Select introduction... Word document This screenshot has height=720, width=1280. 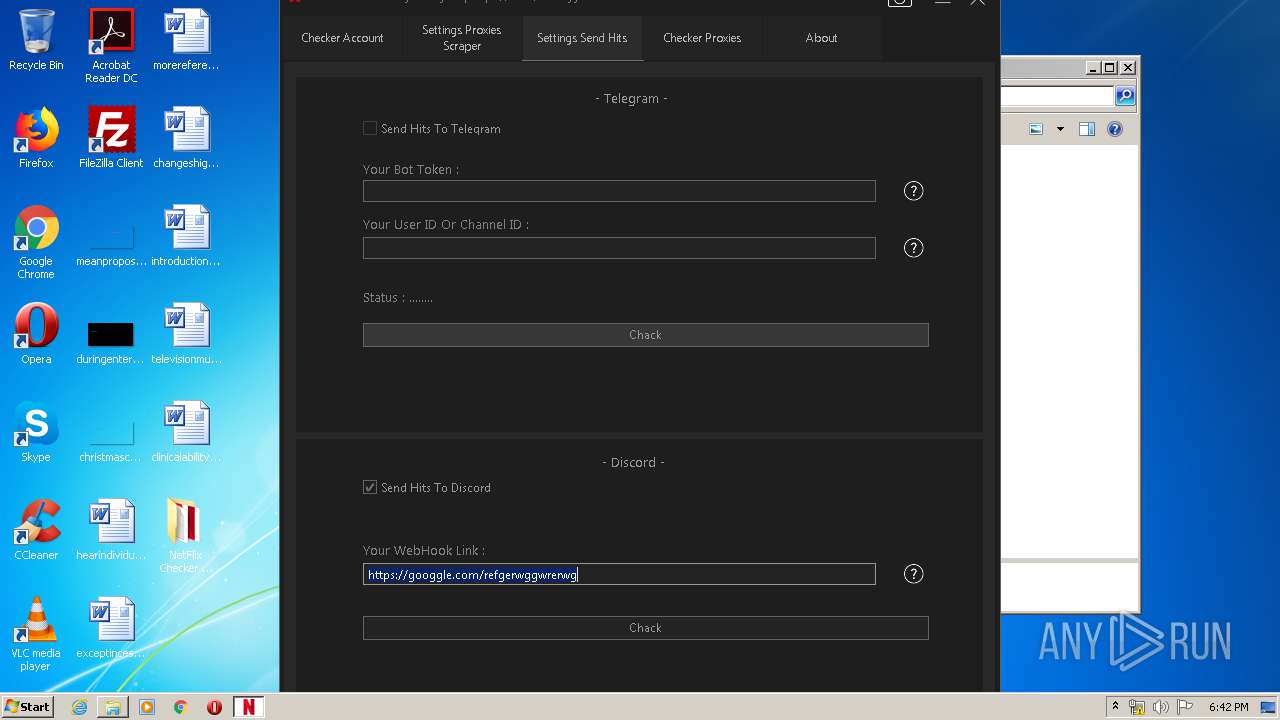(186, 236)
